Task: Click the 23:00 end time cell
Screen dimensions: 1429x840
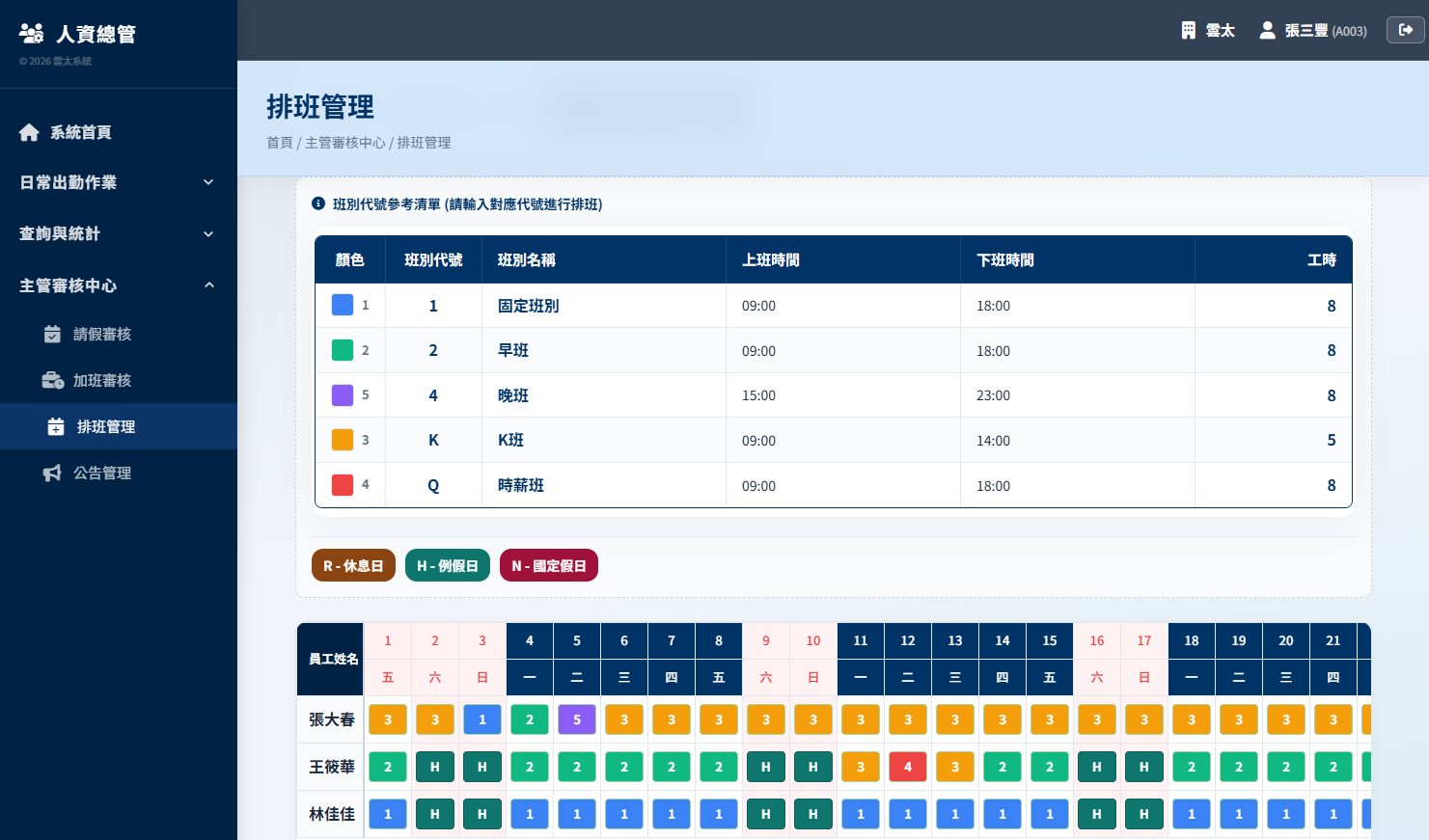Action: (1078, 395)
